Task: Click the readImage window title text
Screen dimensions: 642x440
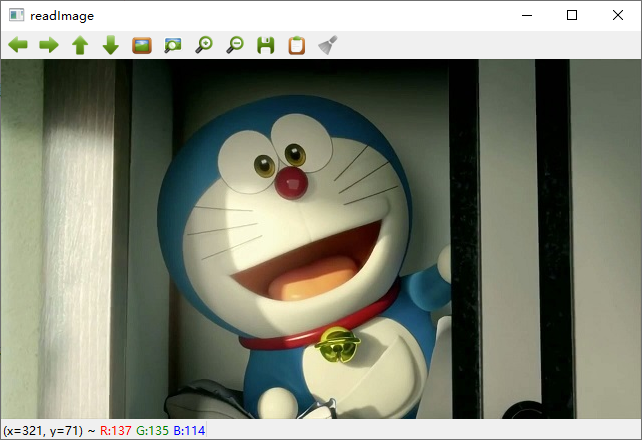Action: click(x=62, y=16)
